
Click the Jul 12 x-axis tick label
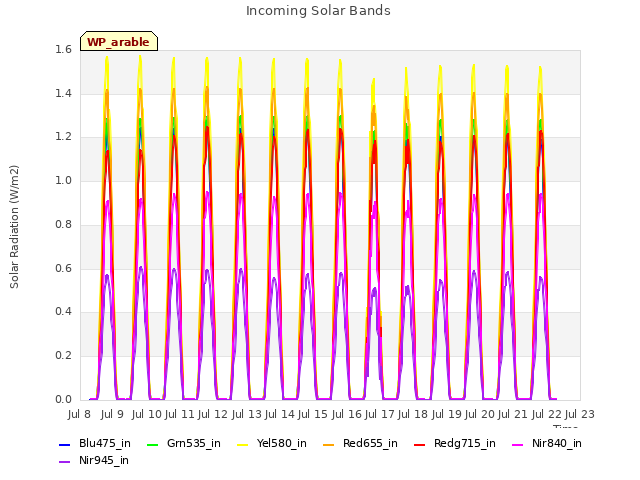tap(213, 415)
